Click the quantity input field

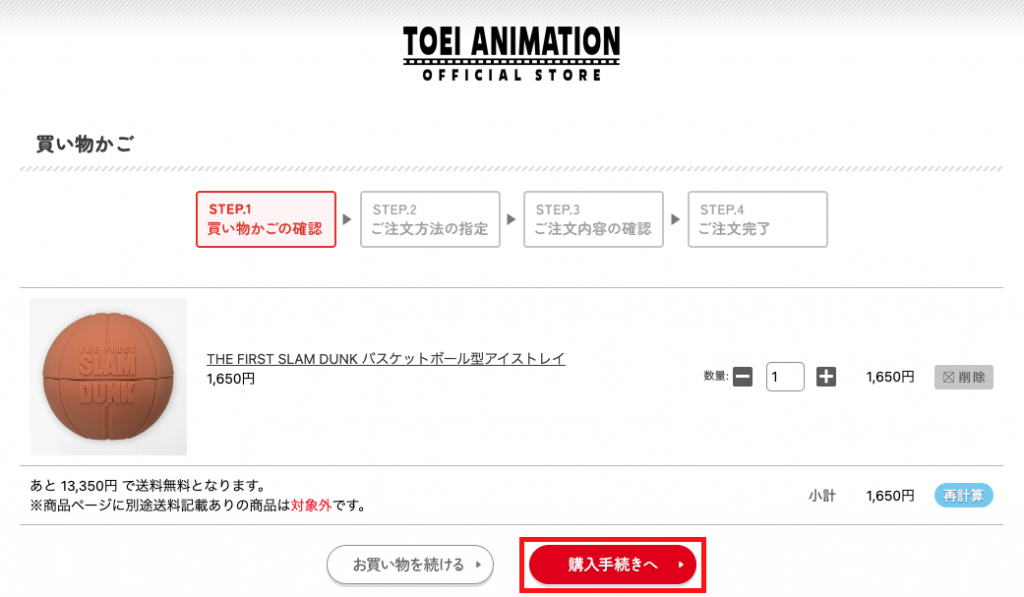[x=785, y=377]
